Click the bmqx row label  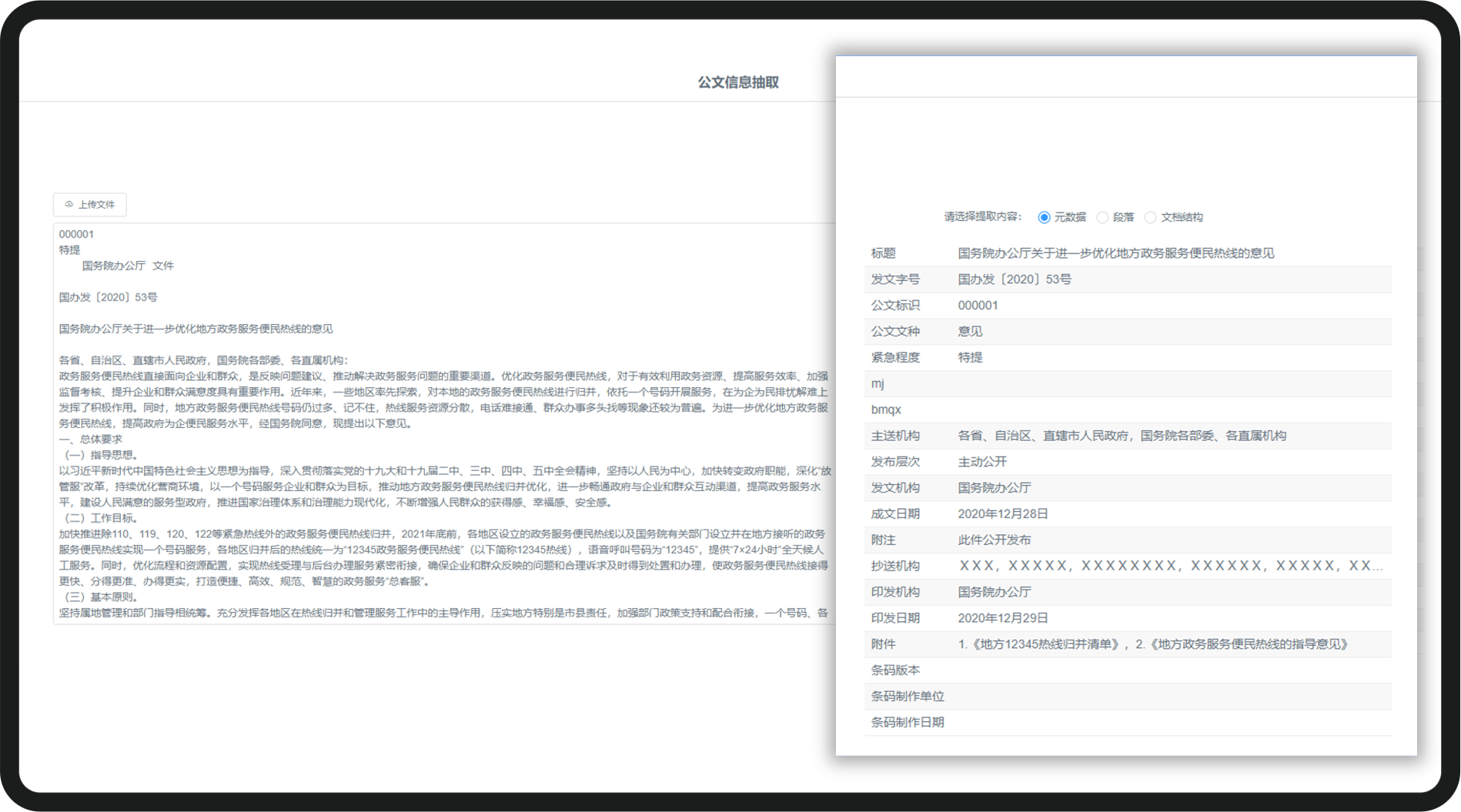[x=886, y=410]
